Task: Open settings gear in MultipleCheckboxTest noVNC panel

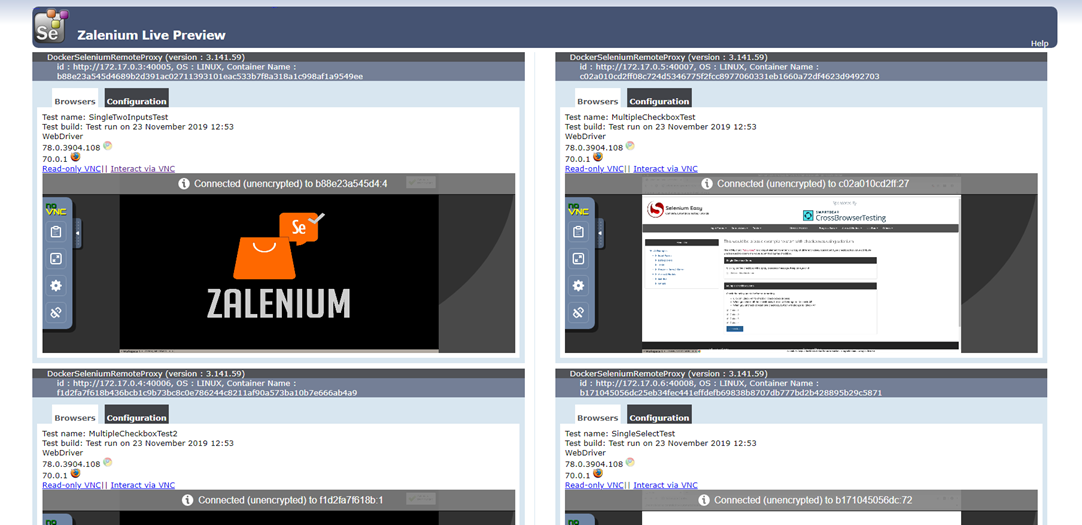Action: 578,285
